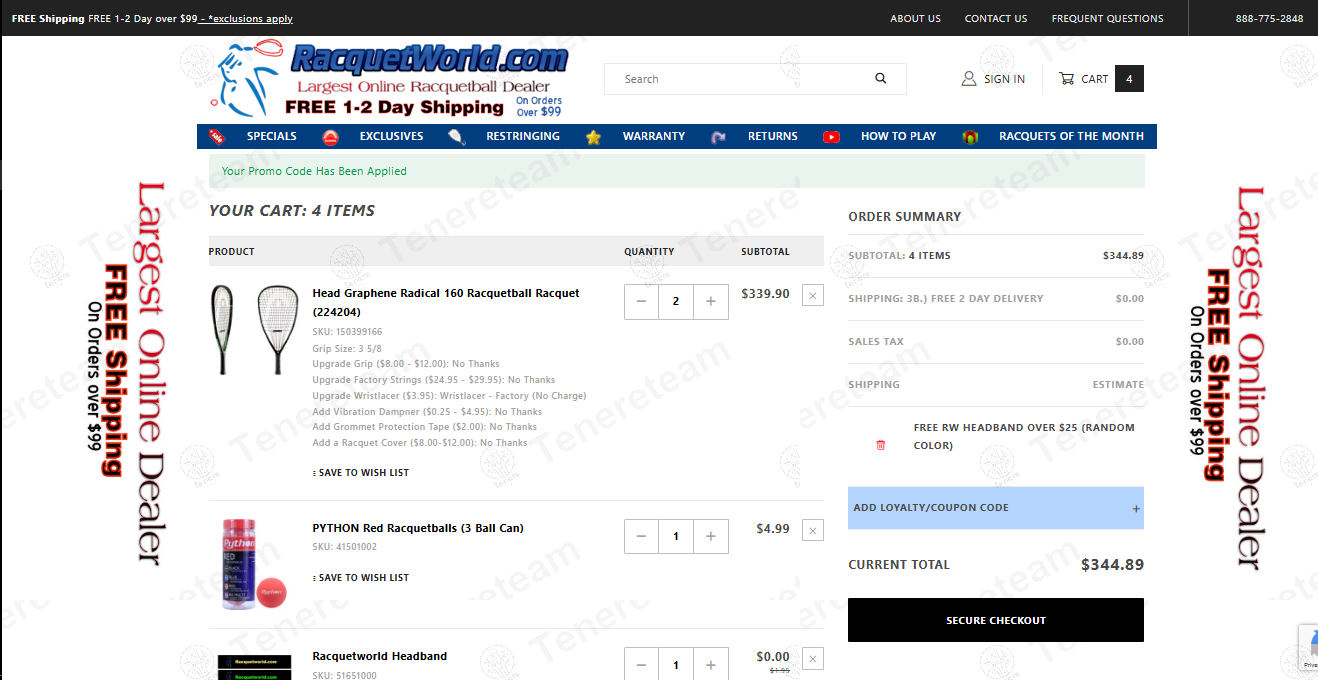Image resolution: width=1318 pixels, height=680 pixels.
Task: Click the Promo Code Has Been Applied message
Action: (314, 171)
